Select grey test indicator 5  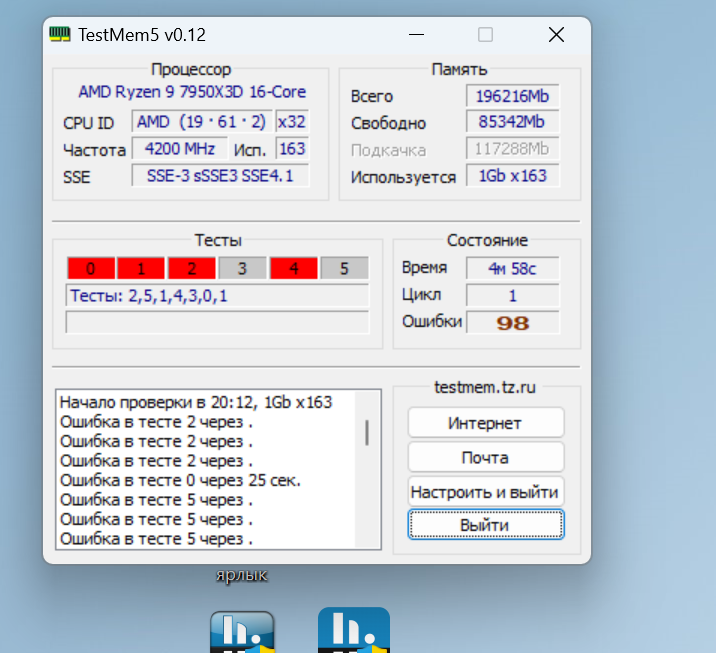click(x=344, y=268)
